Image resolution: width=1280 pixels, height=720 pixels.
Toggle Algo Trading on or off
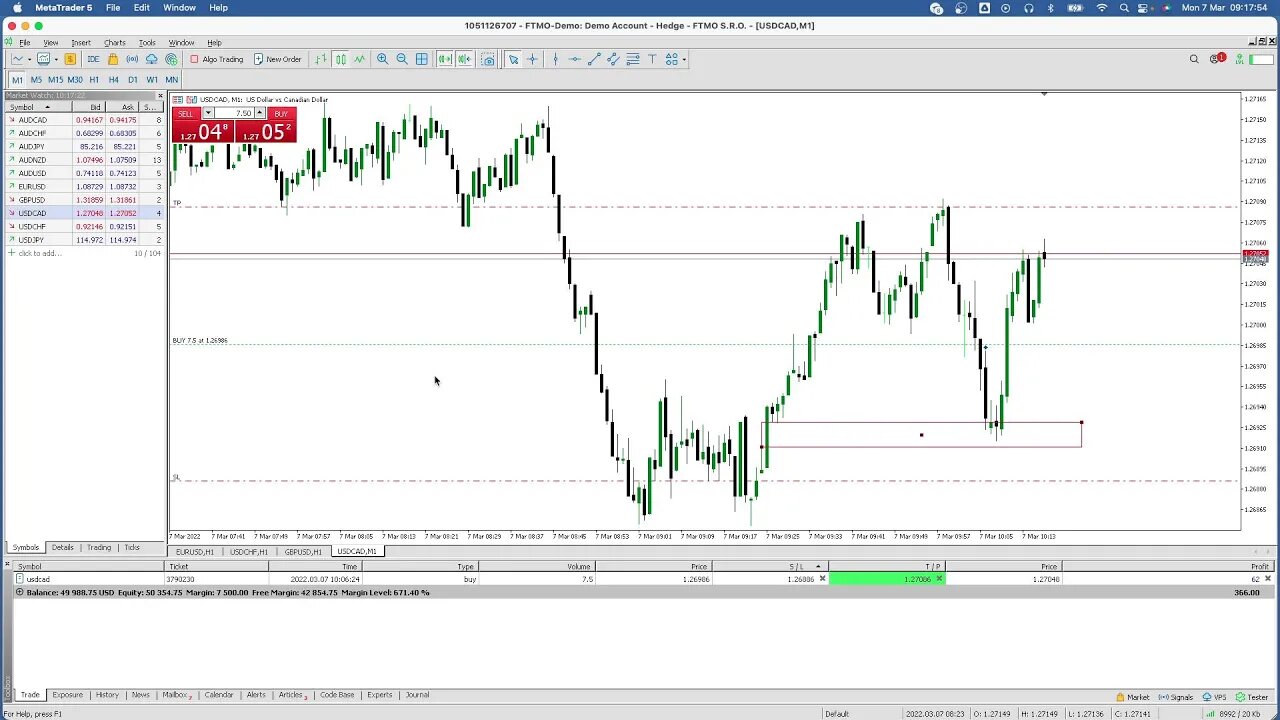(217, 59)
